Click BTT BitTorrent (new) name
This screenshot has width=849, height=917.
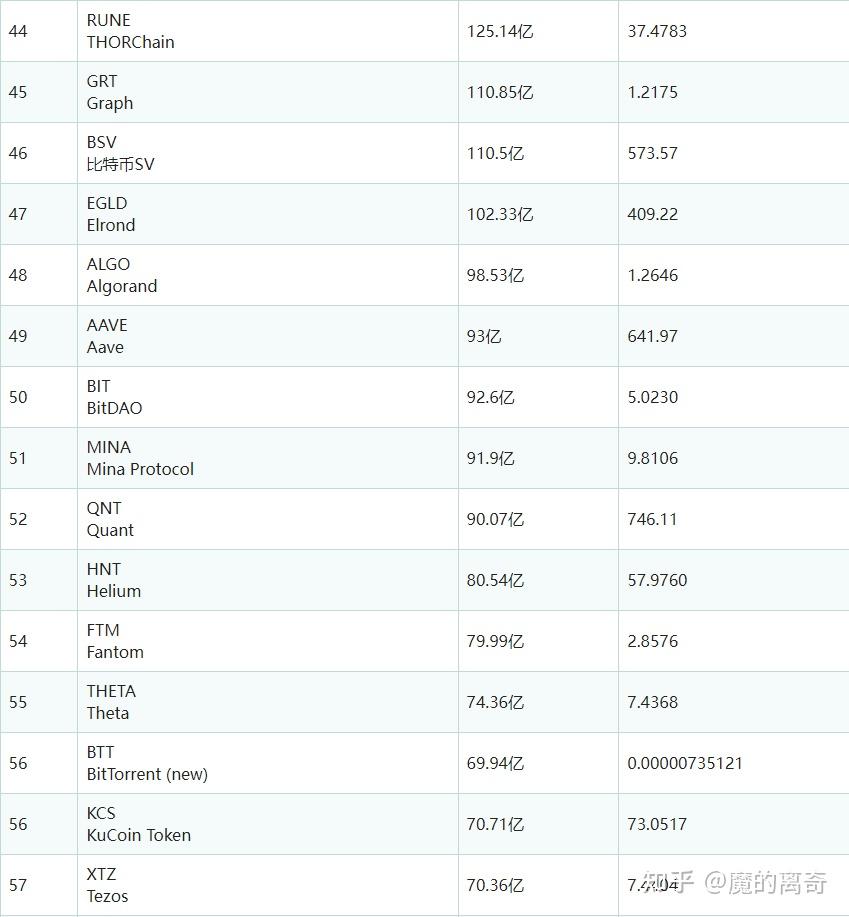pos(147,763)
